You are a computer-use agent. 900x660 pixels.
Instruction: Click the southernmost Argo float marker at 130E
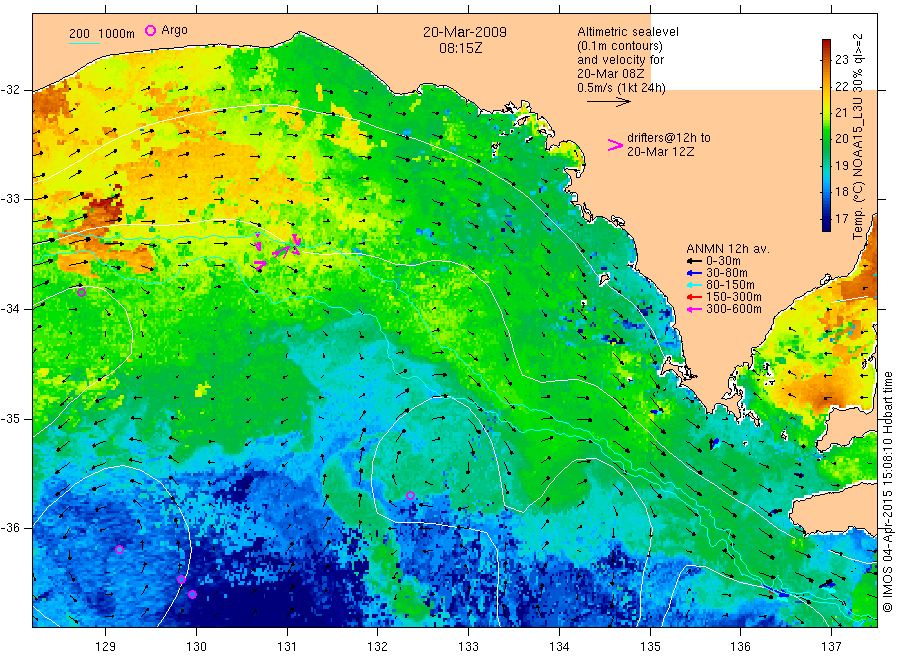click(192, 595)
